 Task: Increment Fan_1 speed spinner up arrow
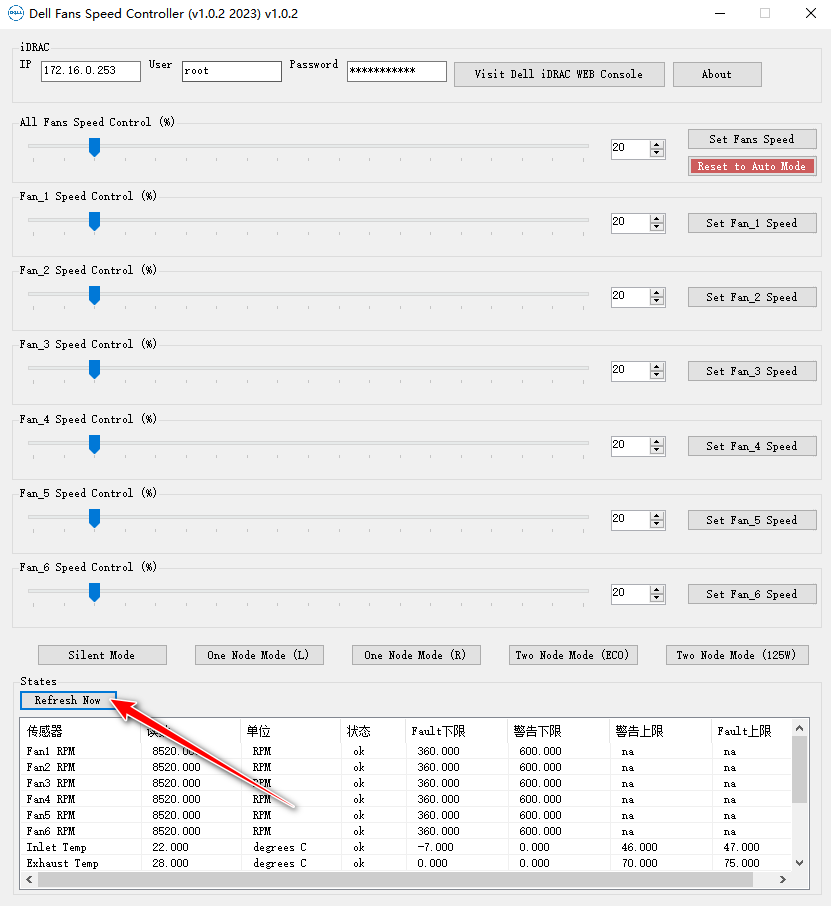656,219
